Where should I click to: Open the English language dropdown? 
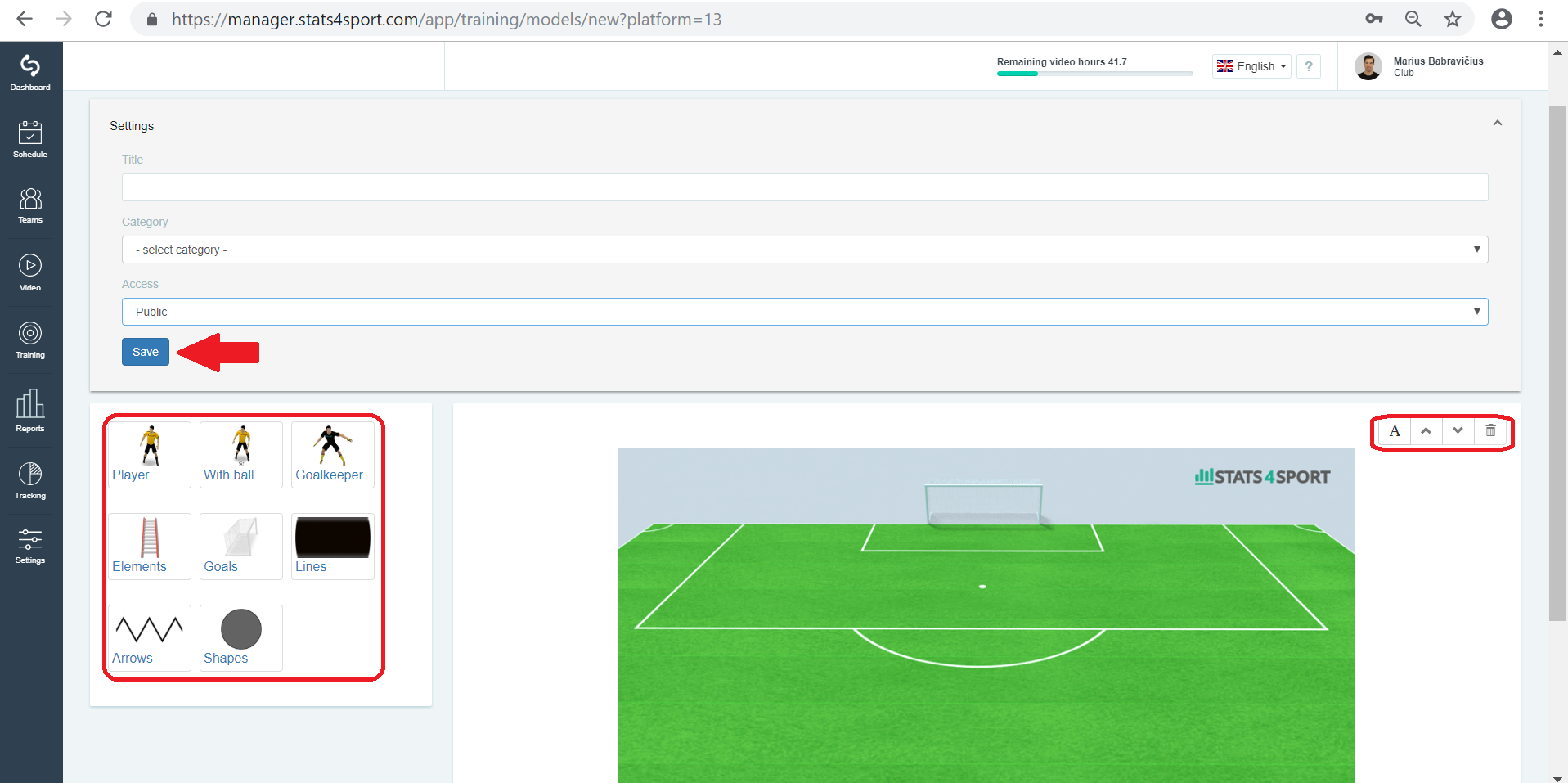click(1251, 66)
